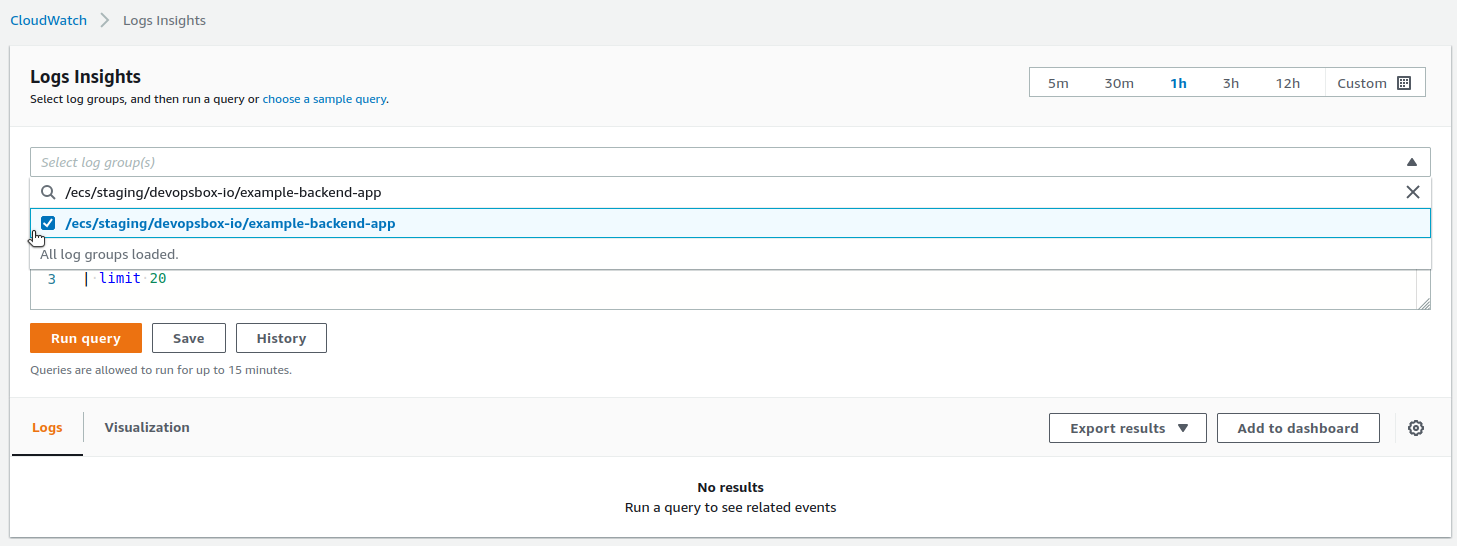Uncheck the example-backend-app log group checkbox
This screenshot has height=546, width=1457.
[x=48, y=223]
